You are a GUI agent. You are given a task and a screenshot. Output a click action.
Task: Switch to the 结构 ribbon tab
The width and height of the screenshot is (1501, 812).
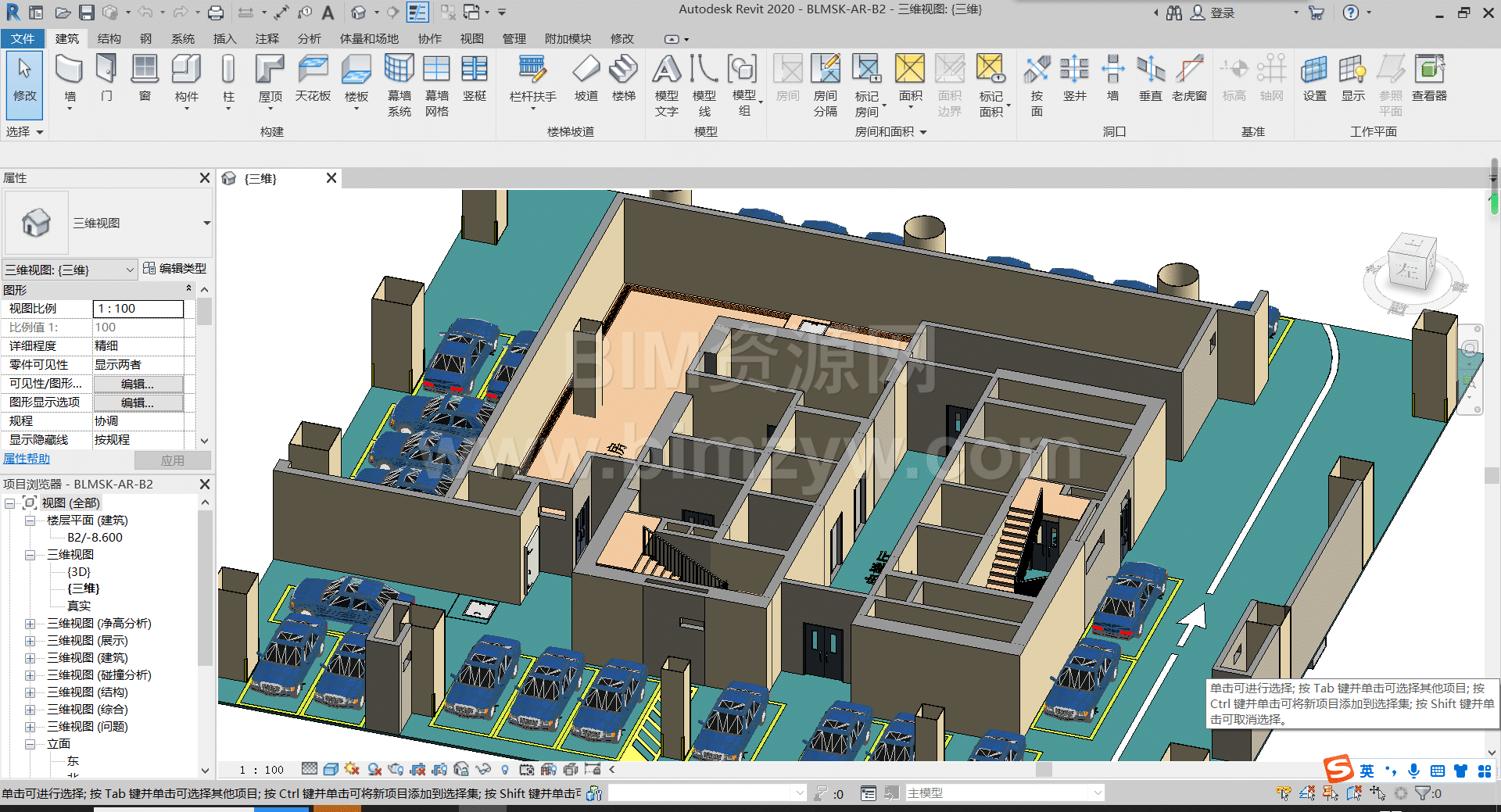(x=109, y=38)
